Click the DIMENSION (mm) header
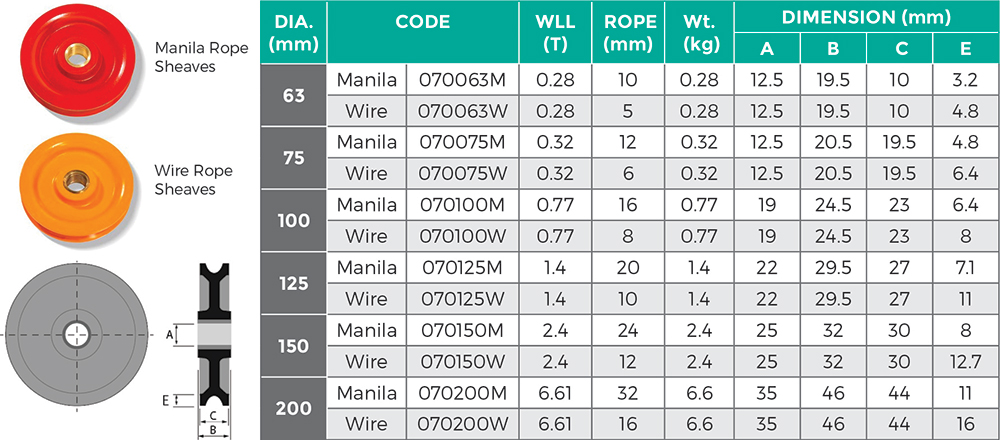 865,17
